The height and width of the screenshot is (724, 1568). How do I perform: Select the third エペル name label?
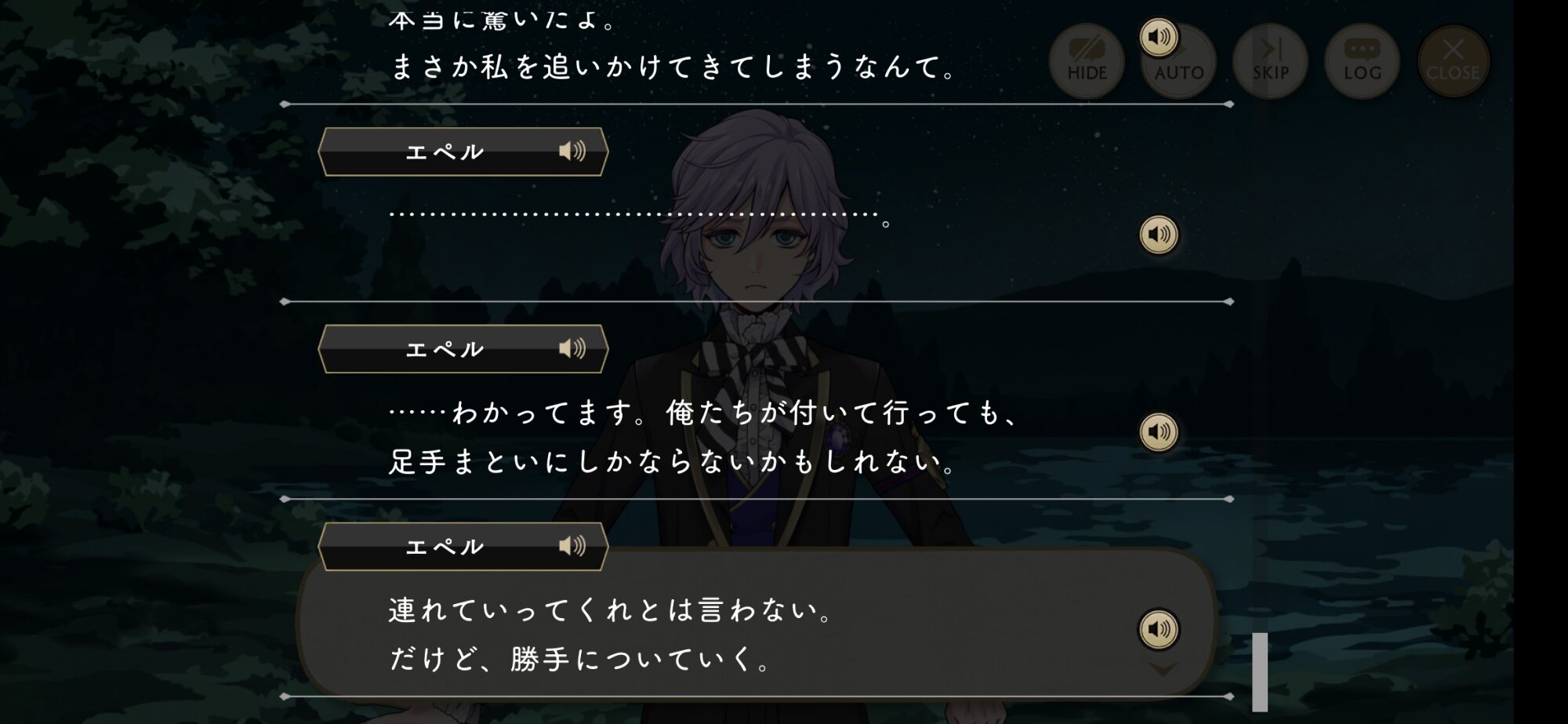coord(445,547)
